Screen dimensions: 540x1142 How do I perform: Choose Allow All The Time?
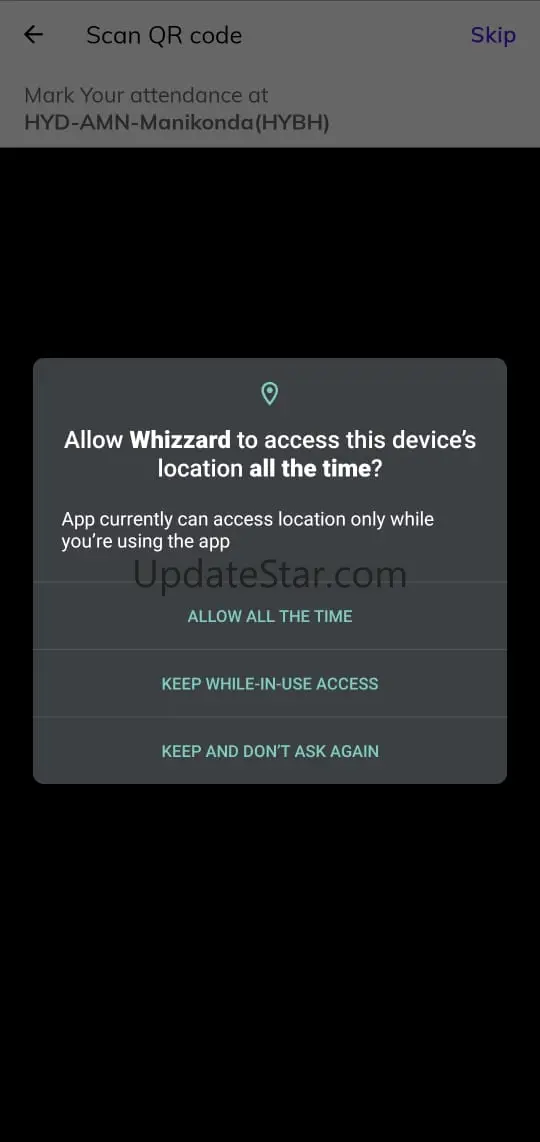pyautogui.click(x=270, y=616)
